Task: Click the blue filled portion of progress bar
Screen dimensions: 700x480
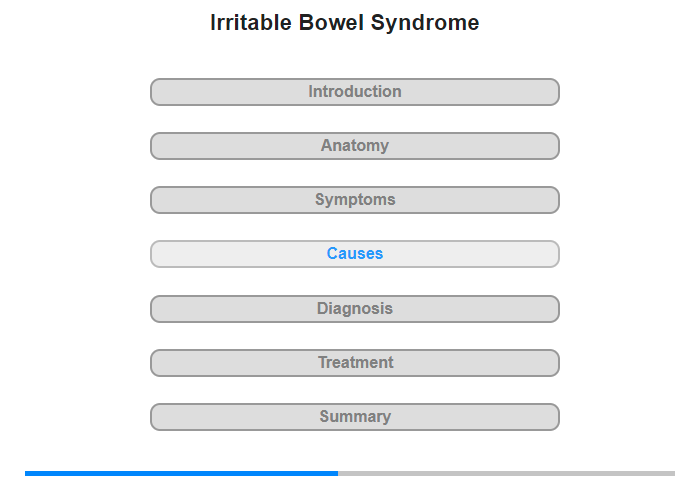Action: tap(181, 473)
